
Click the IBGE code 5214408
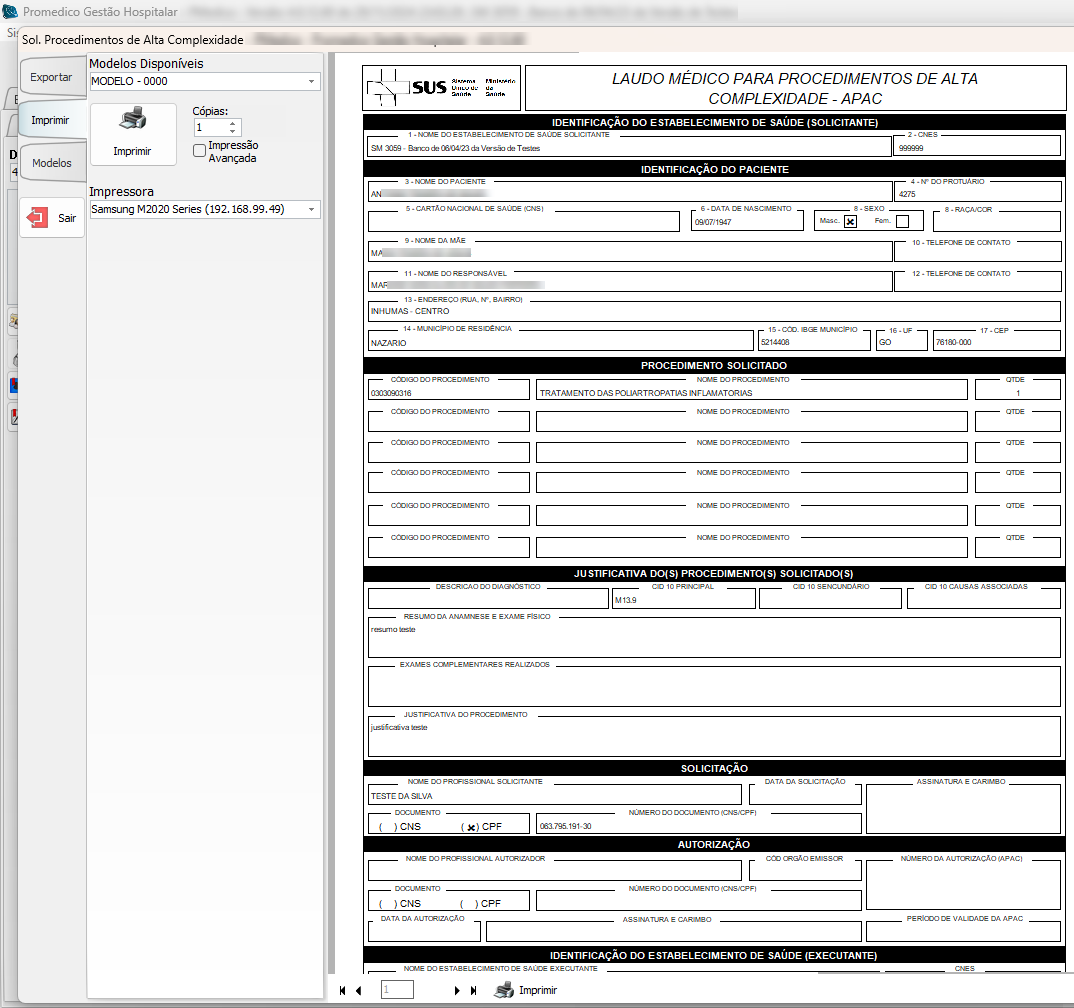tap(775, 342)
